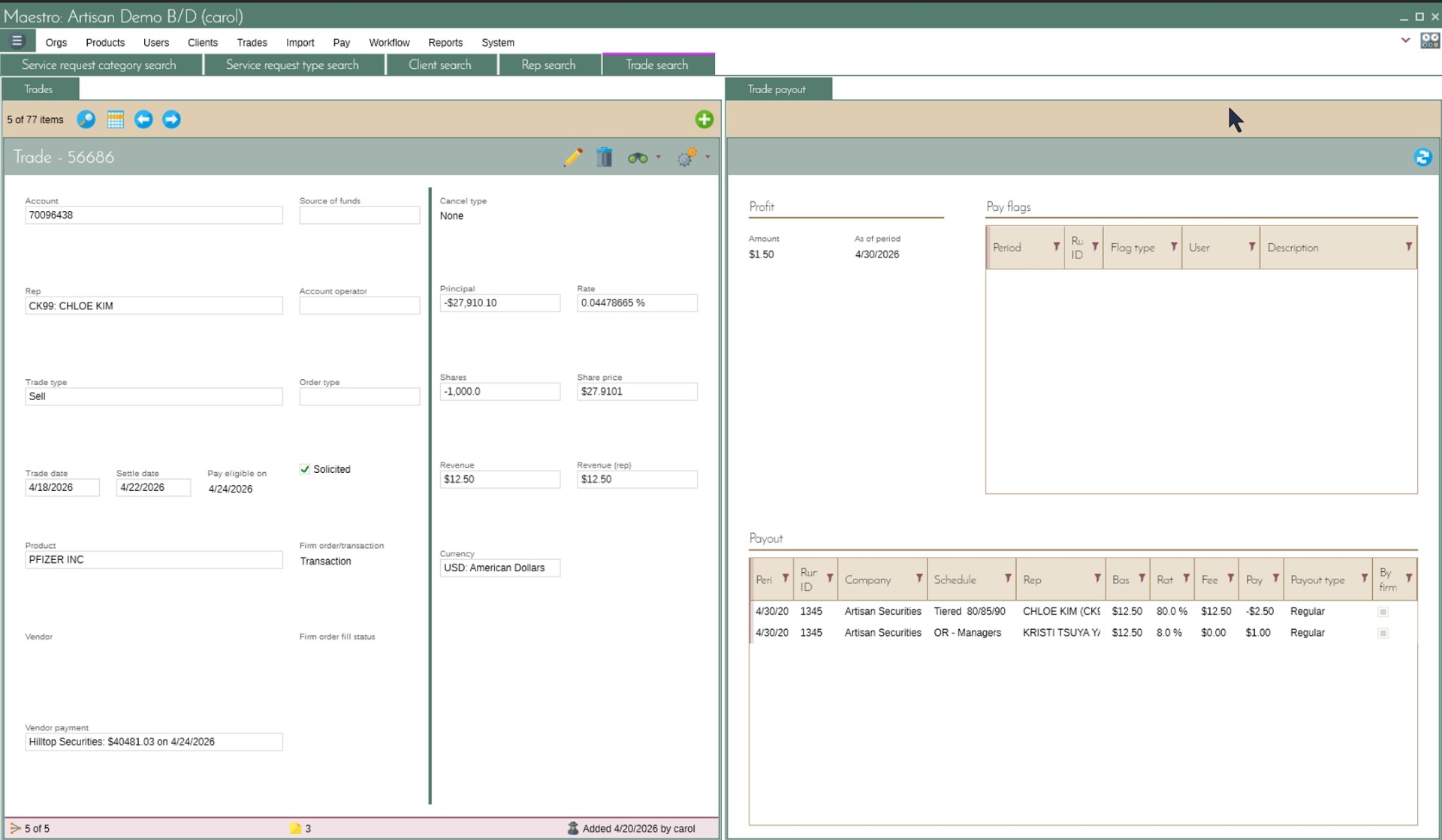Click the Product field PFIZER INC
Image resolution: width=1442 pixels, height=840 pixels.
(154, 560)
